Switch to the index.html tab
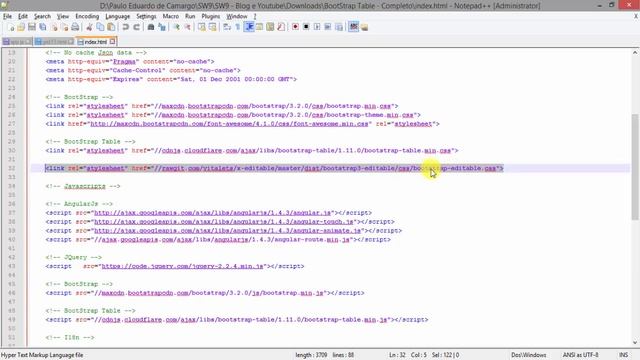The image size is (640, 360). [x=96, y=42]
